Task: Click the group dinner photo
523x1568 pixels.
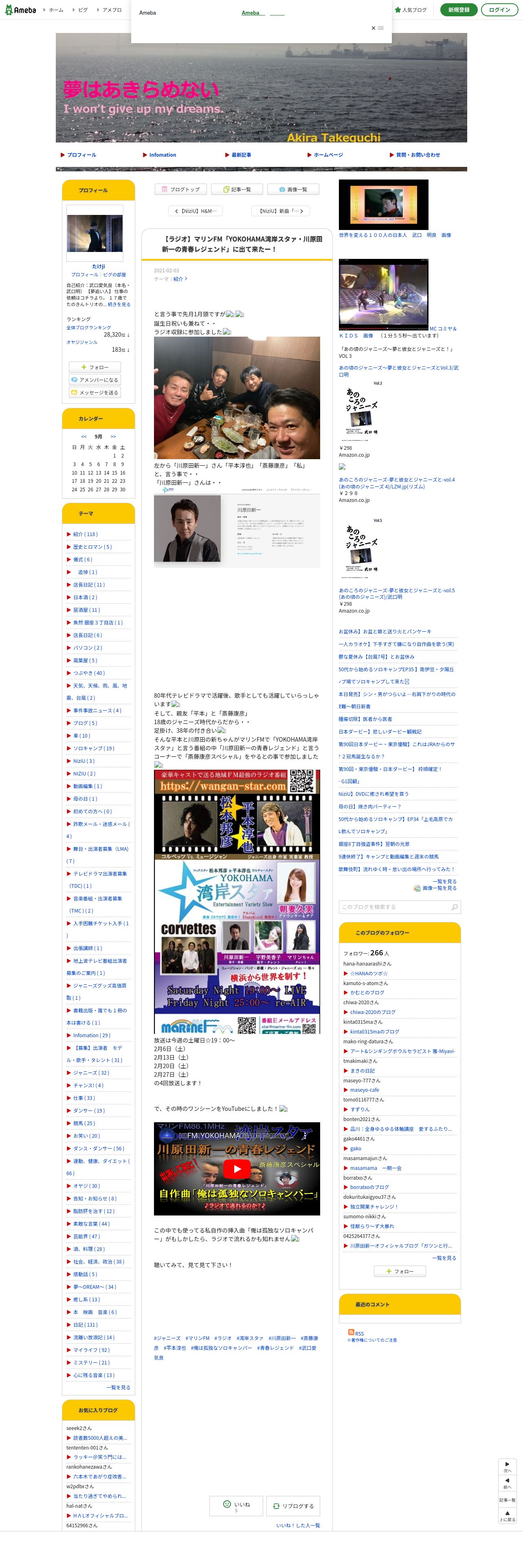Action: tap(237, 398)
